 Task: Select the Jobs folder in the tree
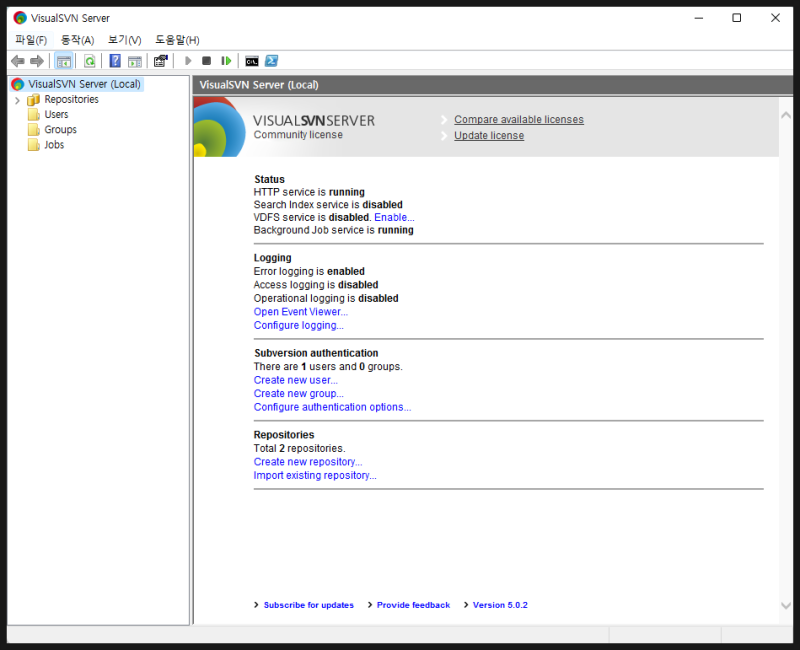(54, 145)
